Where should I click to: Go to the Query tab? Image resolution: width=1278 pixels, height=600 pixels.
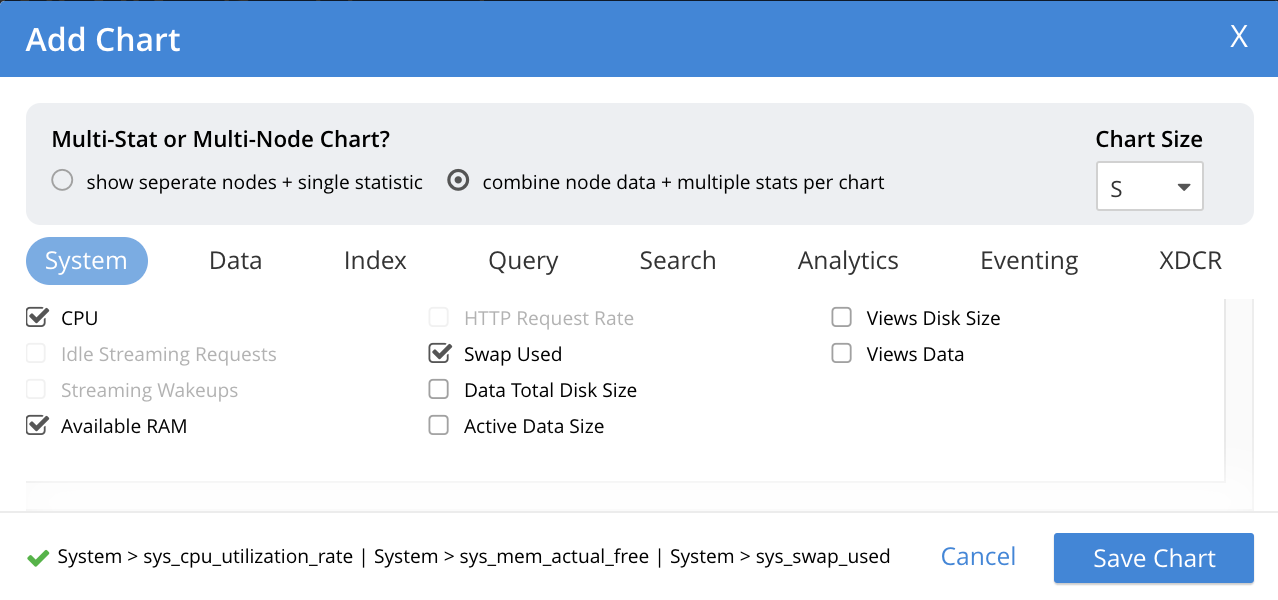coord(523,261)
